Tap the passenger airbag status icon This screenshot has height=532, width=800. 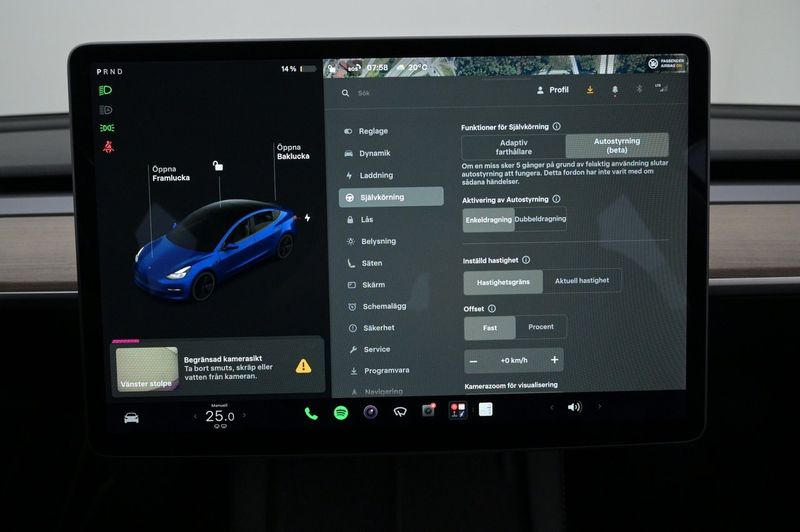click(666, 63)
